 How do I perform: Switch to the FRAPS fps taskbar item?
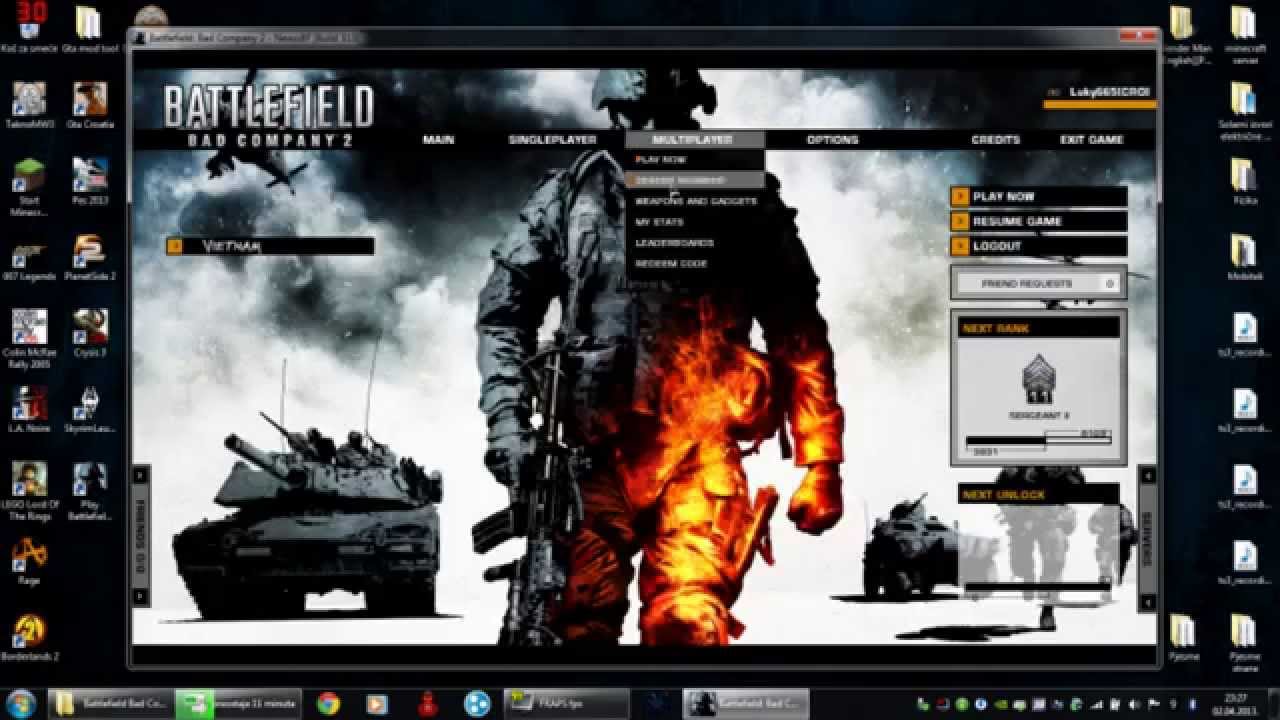click(566, 703)
